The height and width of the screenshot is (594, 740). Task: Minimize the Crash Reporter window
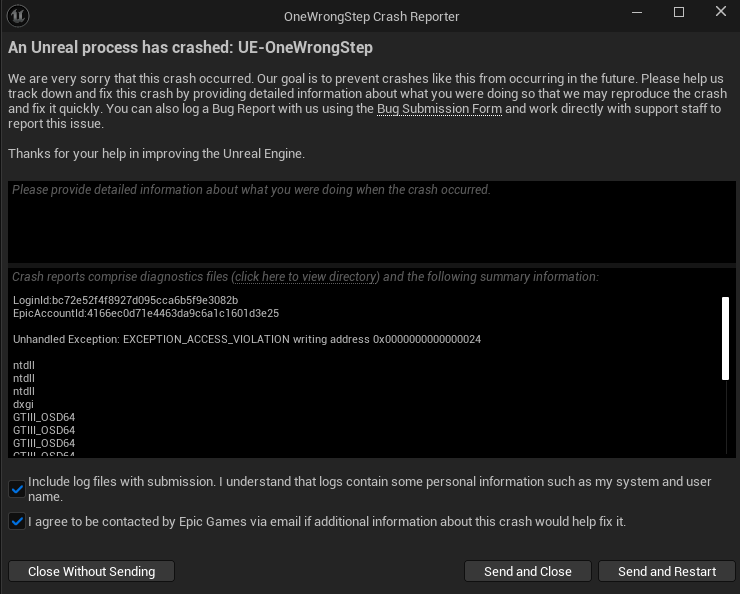coord(635,12)
